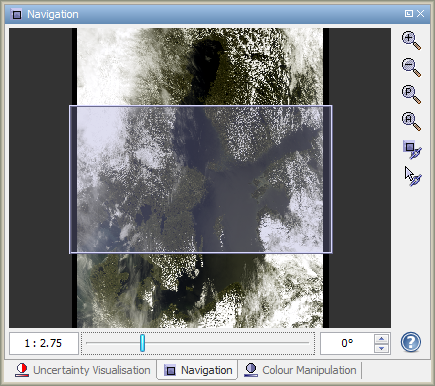This screenshot has width=435, height=386.
Task: Click the Zoom In magnifier icon
Action: pos(411,41)
